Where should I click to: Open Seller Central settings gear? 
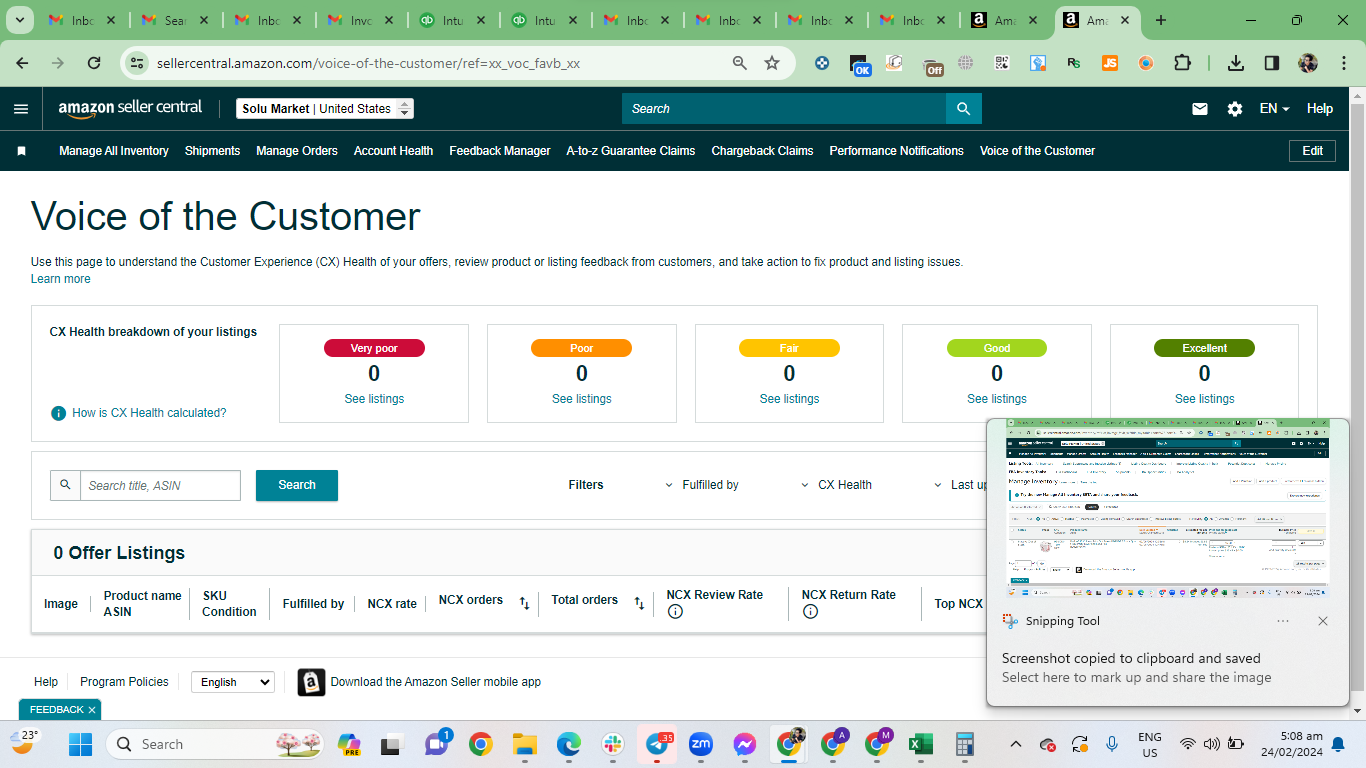point(1235,109)
